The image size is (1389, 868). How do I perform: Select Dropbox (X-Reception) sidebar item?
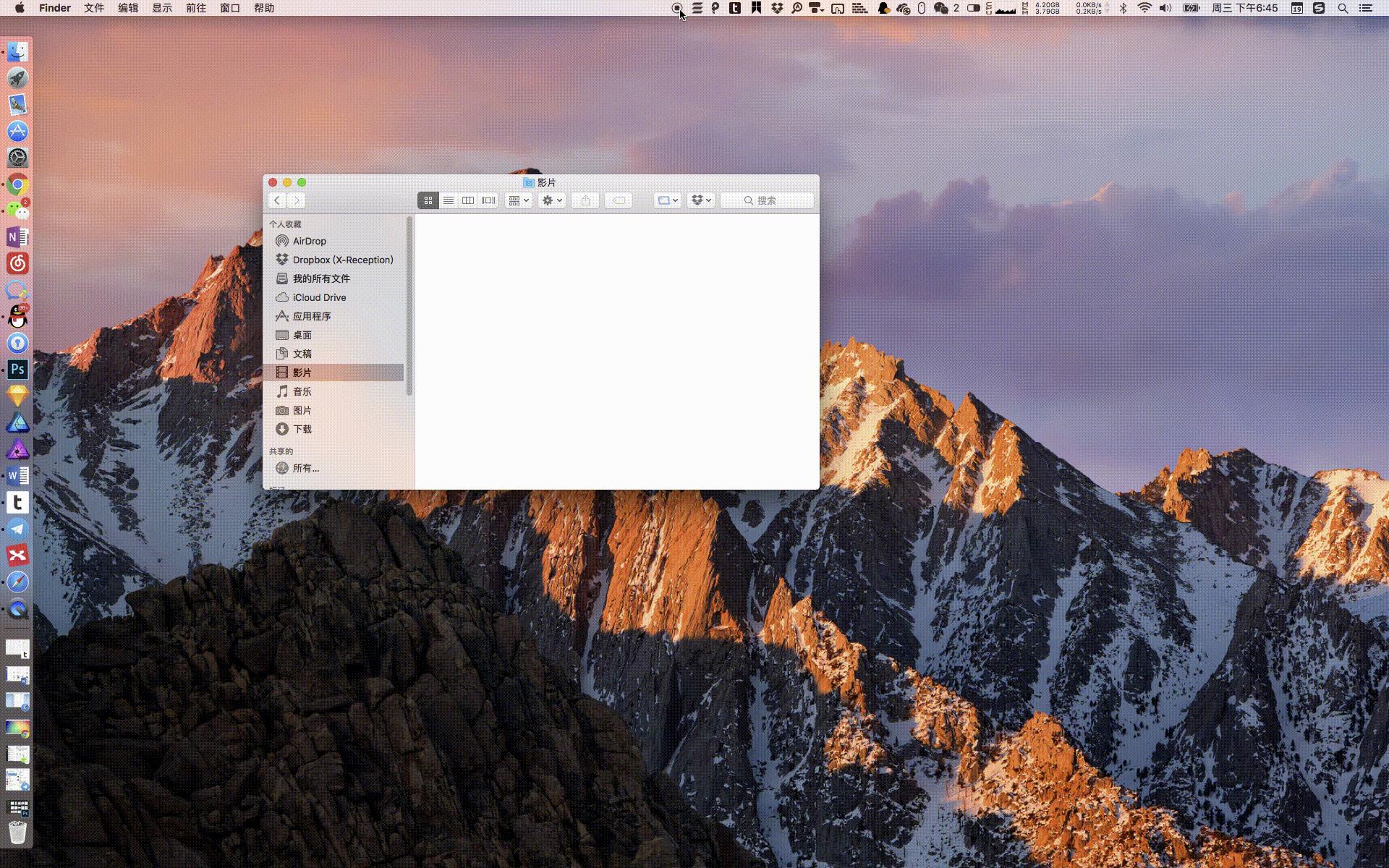pyautogui.click(x=342, y=260)
